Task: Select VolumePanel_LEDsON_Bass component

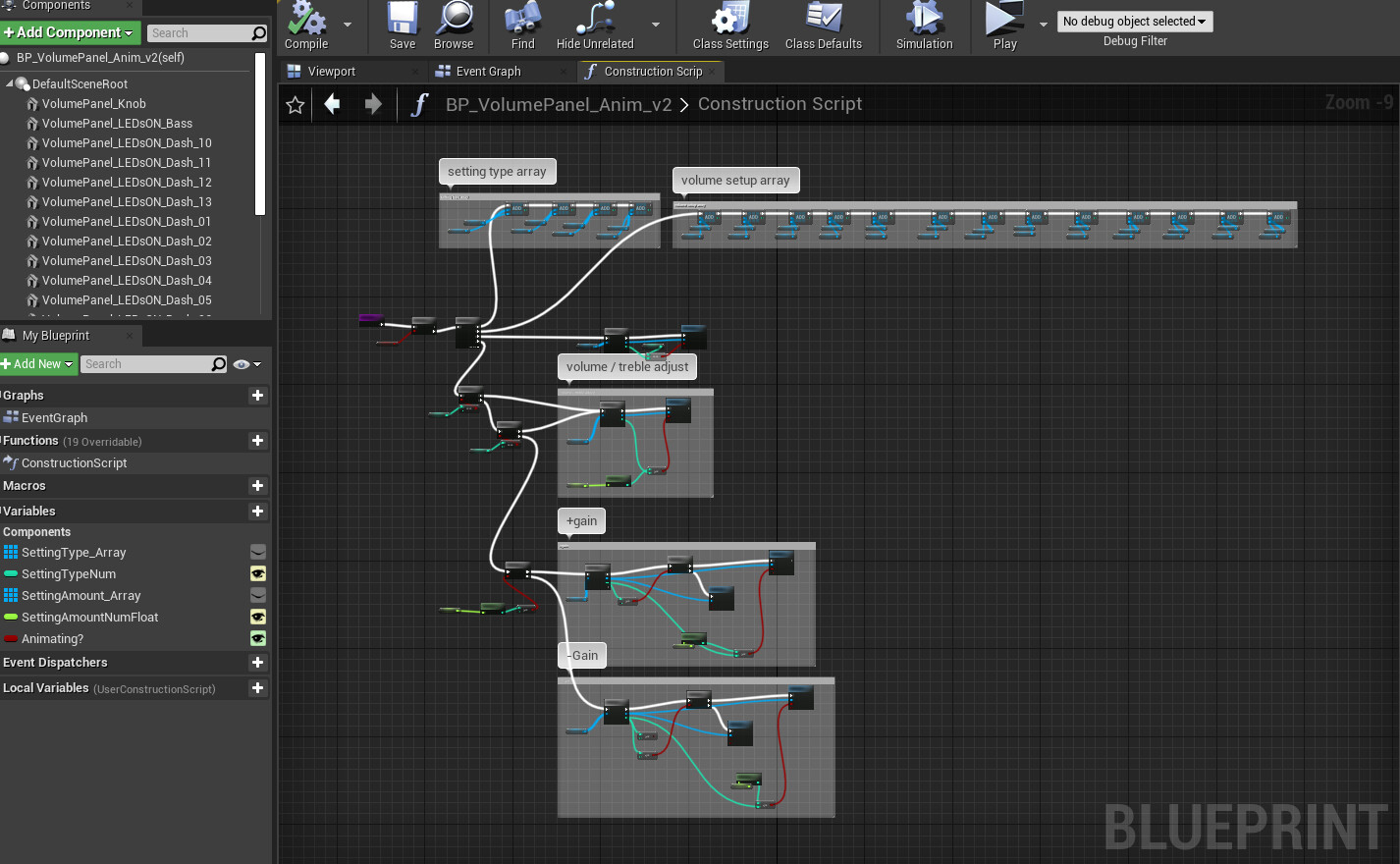Action: click(x=117, y=124)
